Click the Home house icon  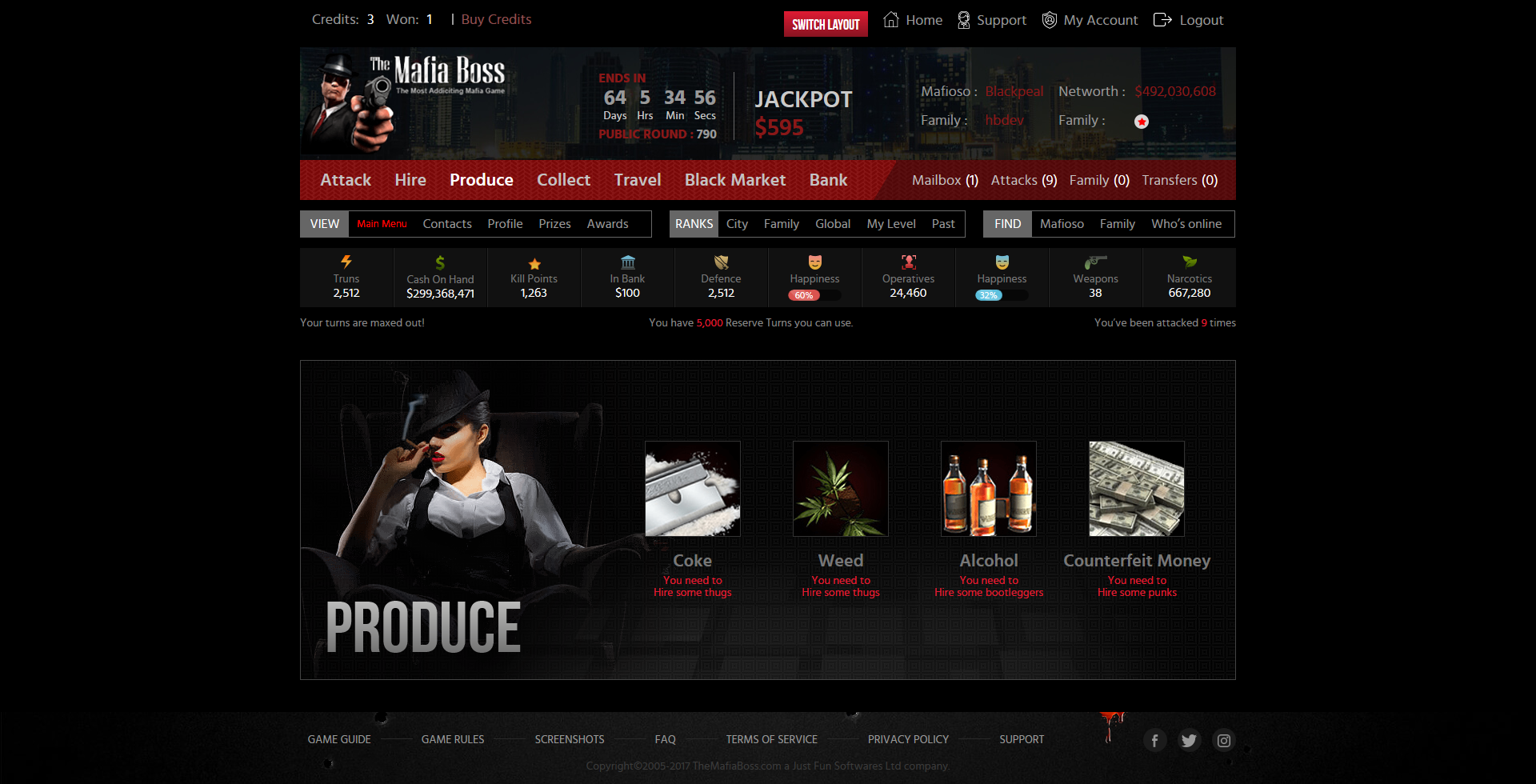point(890,20)
